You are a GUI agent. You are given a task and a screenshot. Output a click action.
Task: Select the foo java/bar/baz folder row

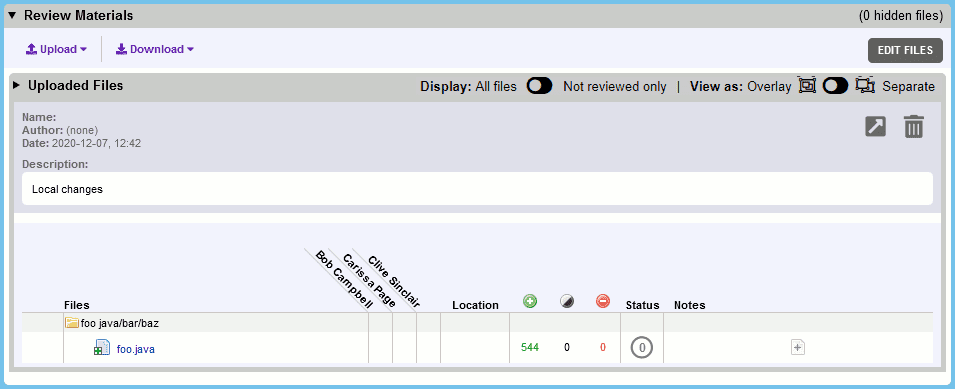(477, 323)
